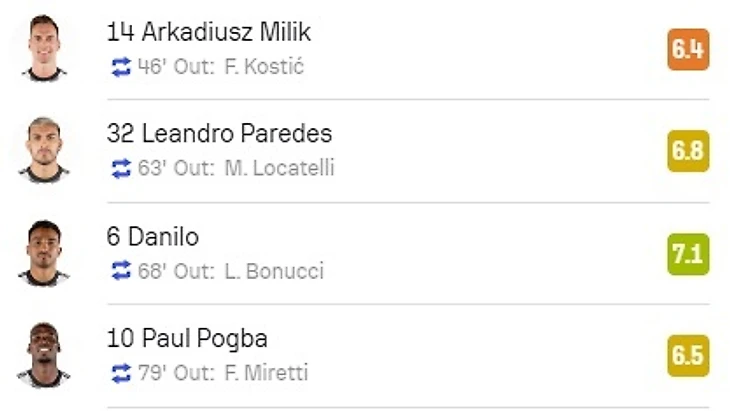The height and width of the screenshot is (411, 730).
Task: Click the F. Kostić substituted-out text
Action: [263, 67]
